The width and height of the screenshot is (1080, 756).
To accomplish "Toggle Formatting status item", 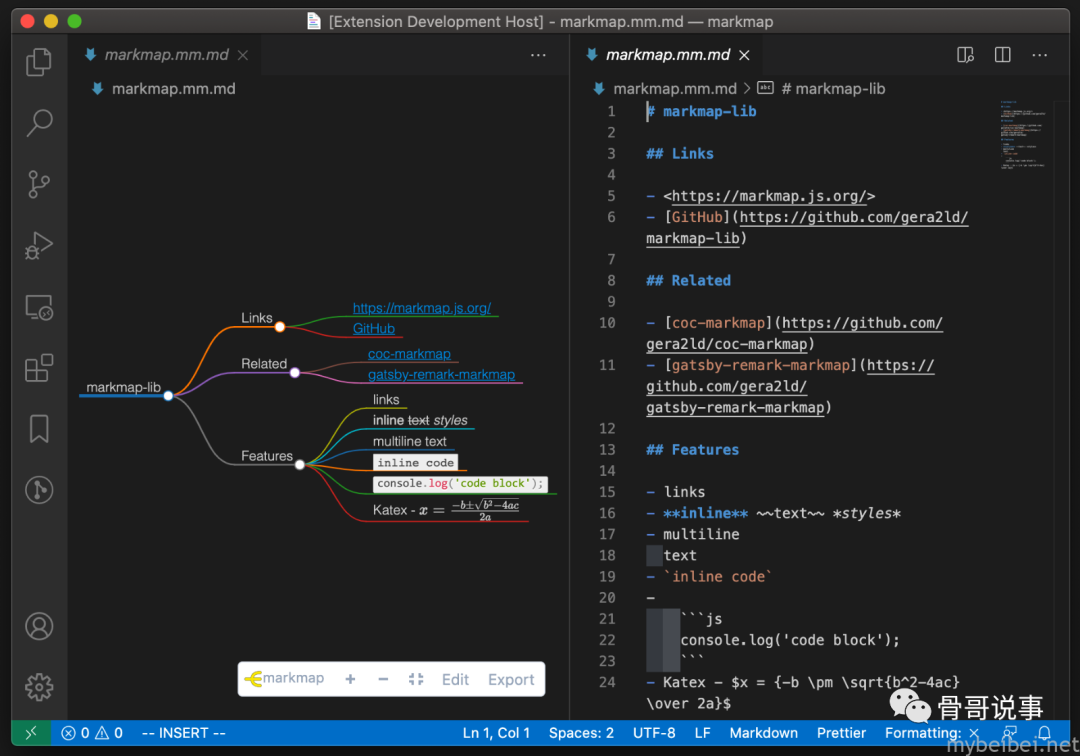I will coord(931,733).
